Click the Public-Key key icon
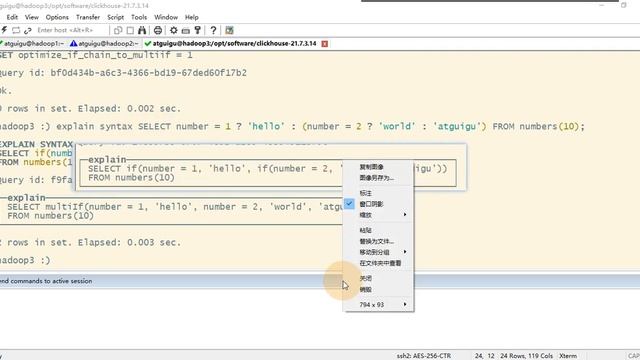The width and height of the screenshot is (640, 360). (x=198, y=30)
